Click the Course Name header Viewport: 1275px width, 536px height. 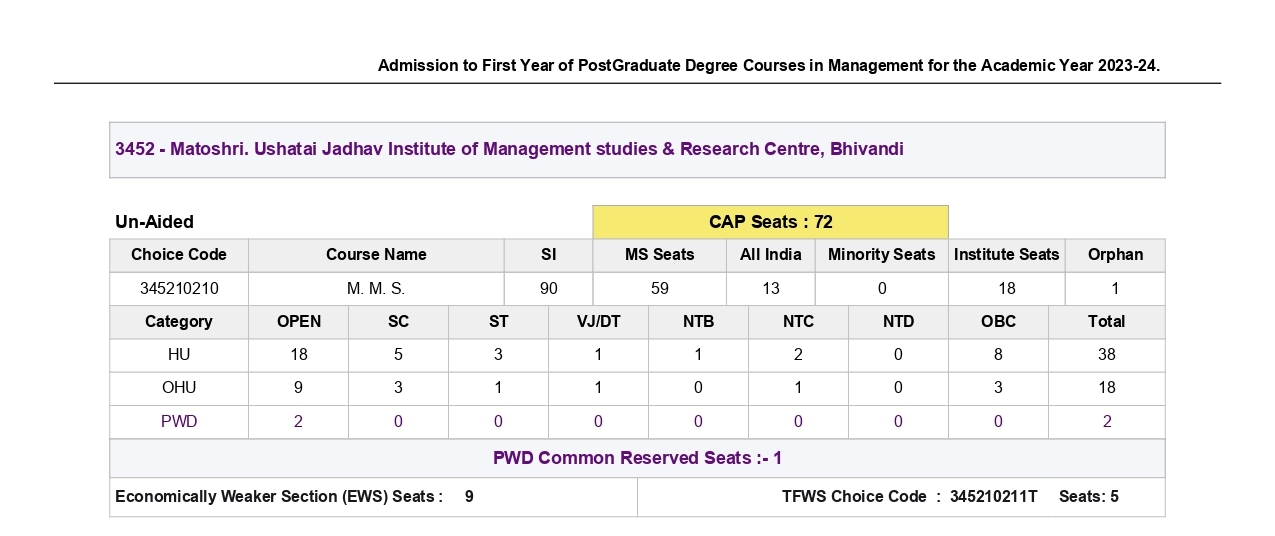coord(376,255)
